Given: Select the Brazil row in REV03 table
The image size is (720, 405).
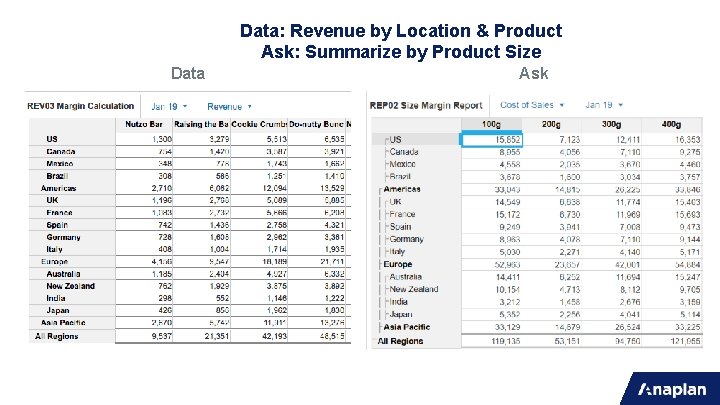Looking at the screenshot, I should (x=57, y=176).
